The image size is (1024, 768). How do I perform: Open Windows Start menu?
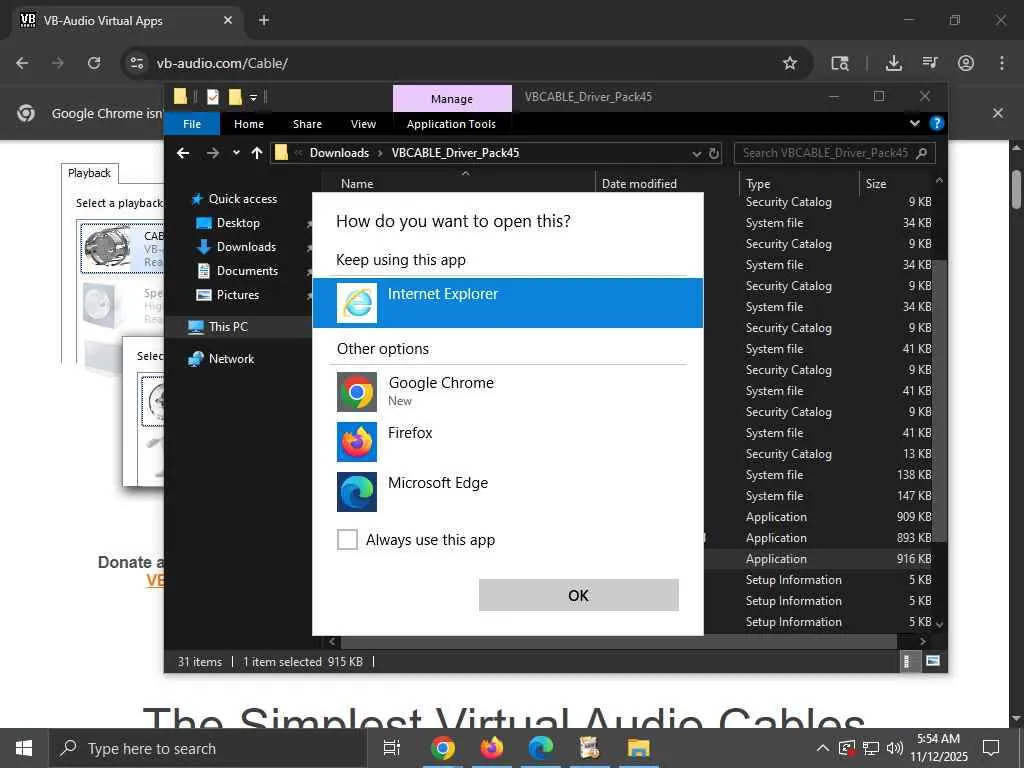24,748
